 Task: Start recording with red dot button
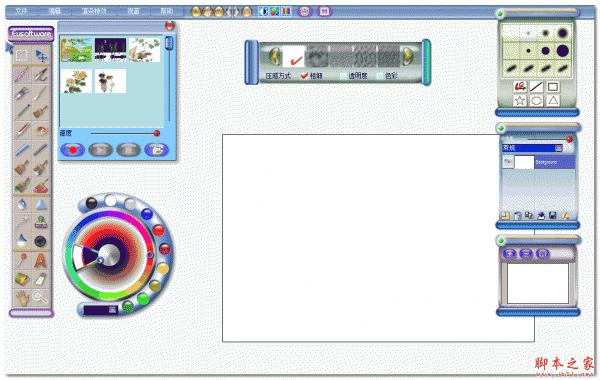pyautogui.click(x=72, y=150)
